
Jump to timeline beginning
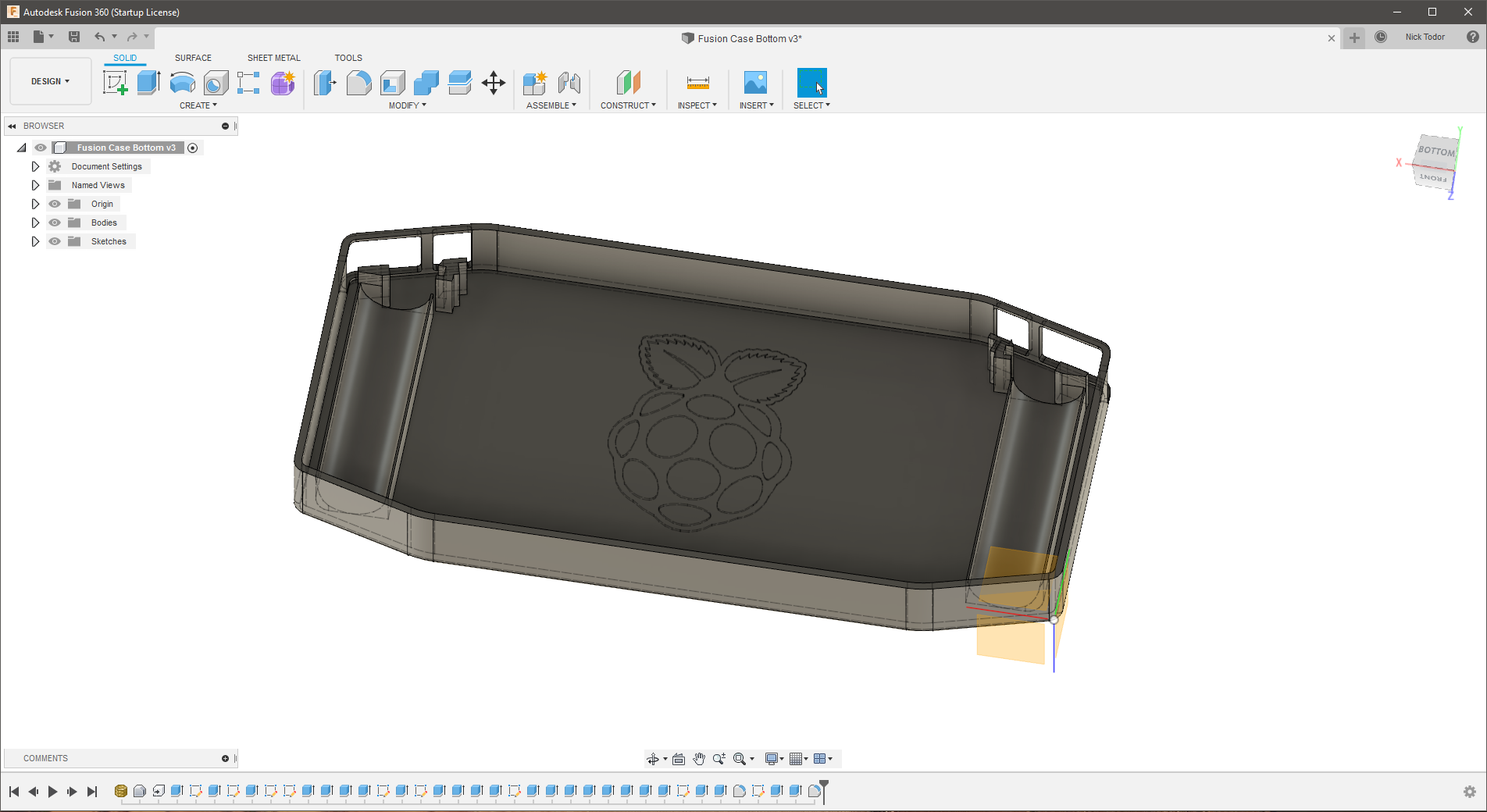[14, 792]
